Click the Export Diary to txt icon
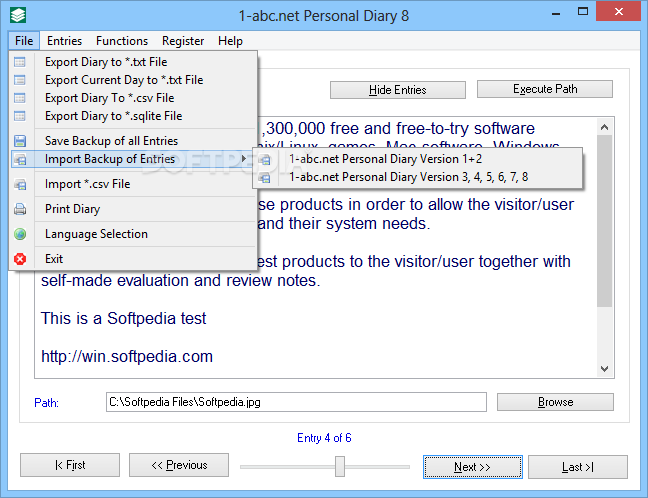Image resolution: width=648 pixels, height=498 pixels. point(20,62)
